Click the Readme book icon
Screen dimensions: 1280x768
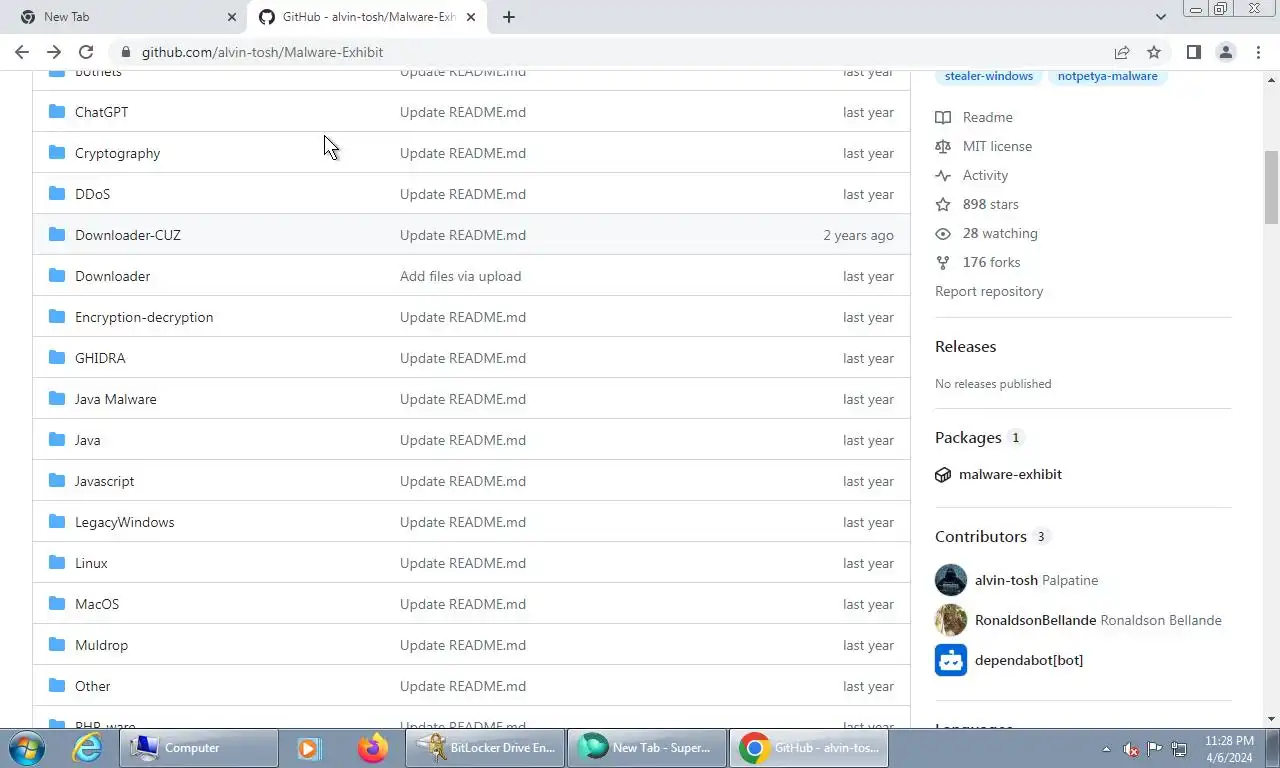pyautogui.click(x=943, y=117)
